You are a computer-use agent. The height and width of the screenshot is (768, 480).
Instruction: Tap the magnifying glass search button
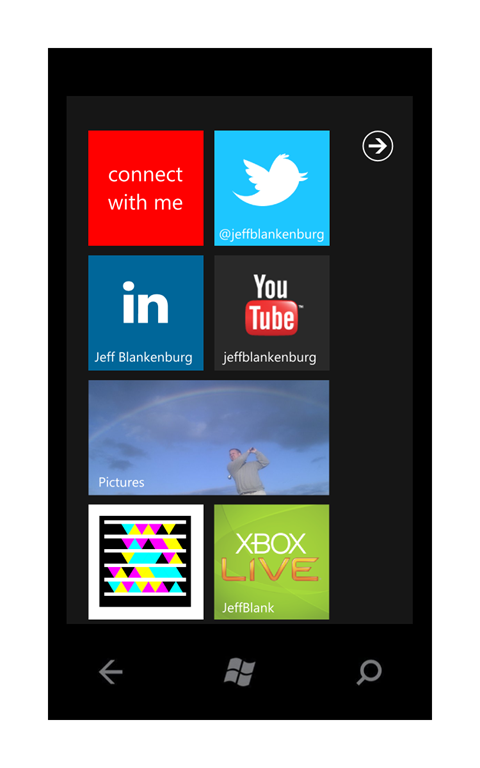[369, 672]
